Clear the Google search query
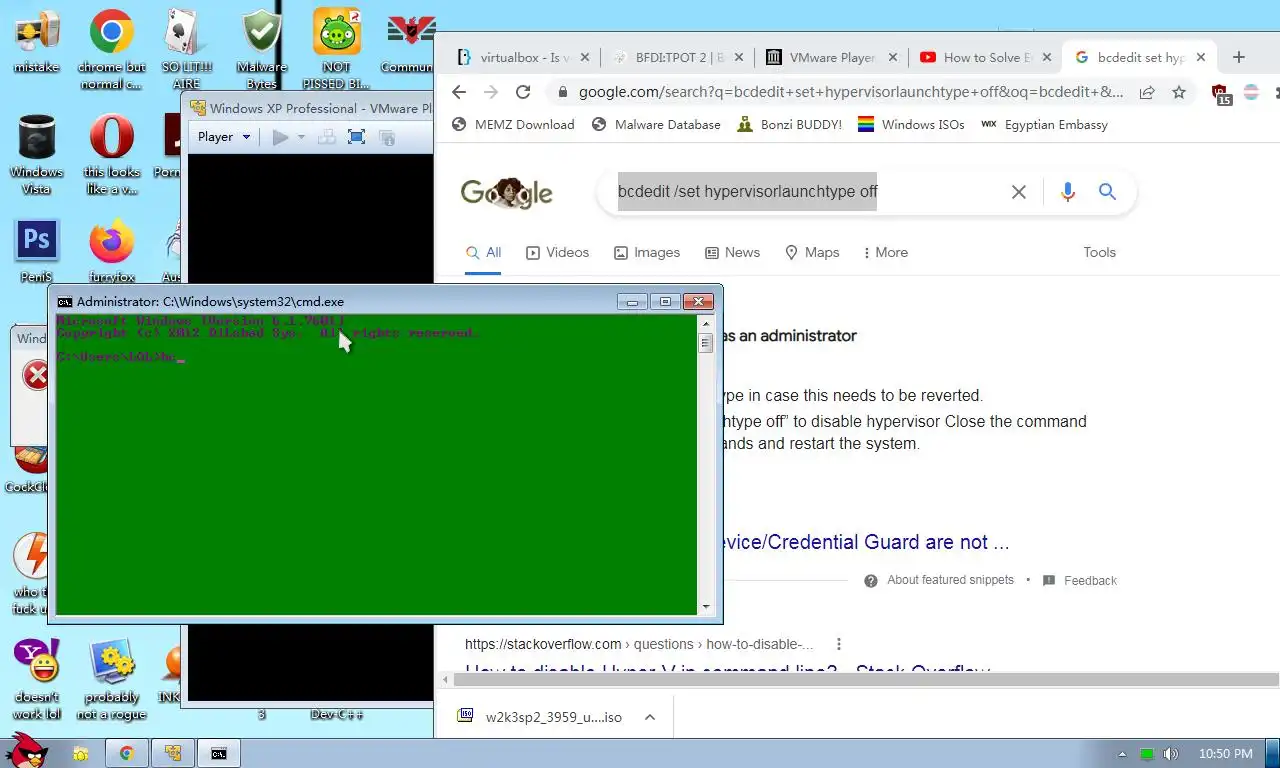The width and height of the screenshot is (1280, 768). click(x=1018, y=192)
